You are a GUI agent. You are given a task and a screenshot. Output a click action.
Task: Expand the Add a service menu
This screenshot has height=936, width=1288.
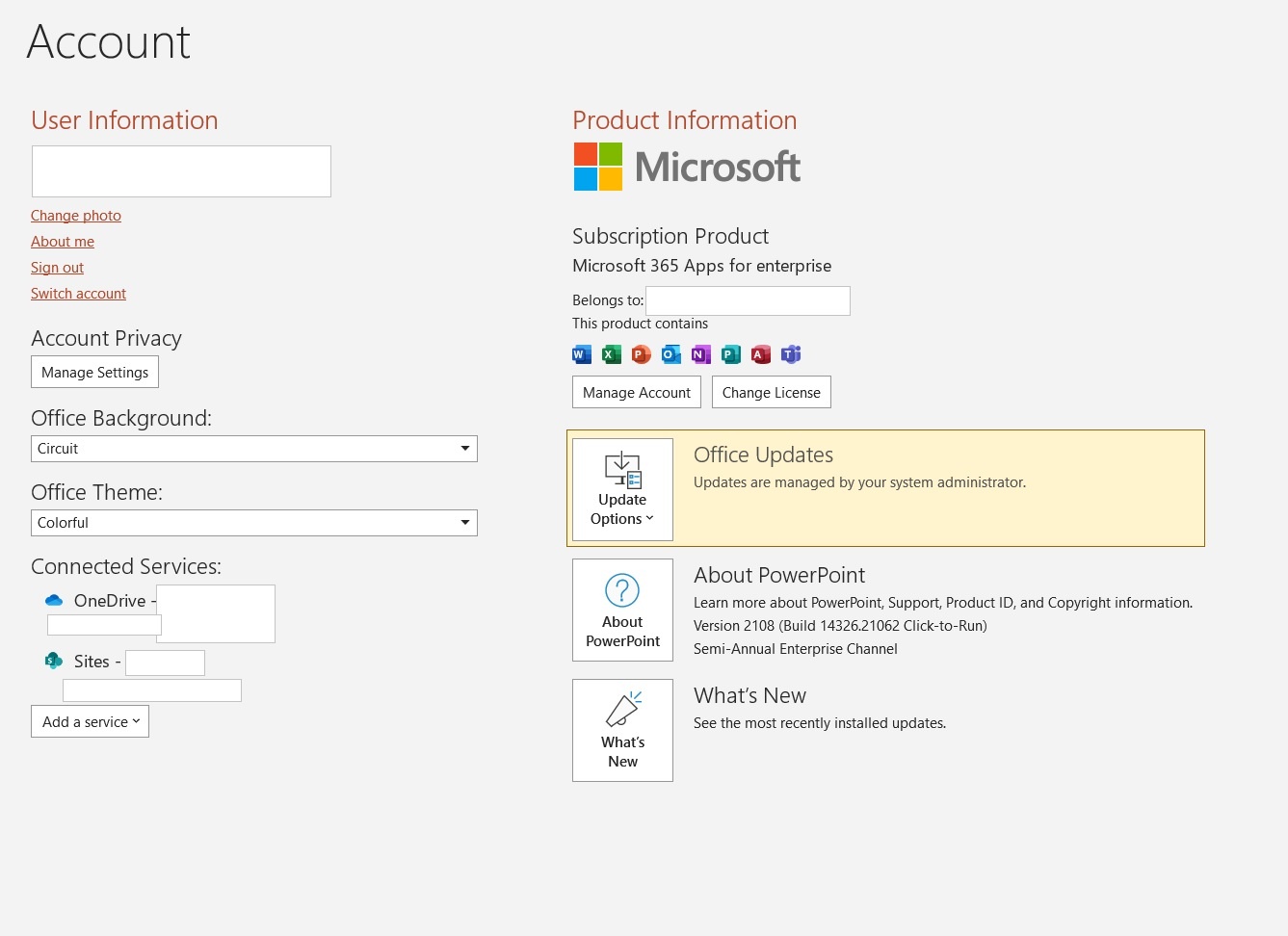(90, 721)
